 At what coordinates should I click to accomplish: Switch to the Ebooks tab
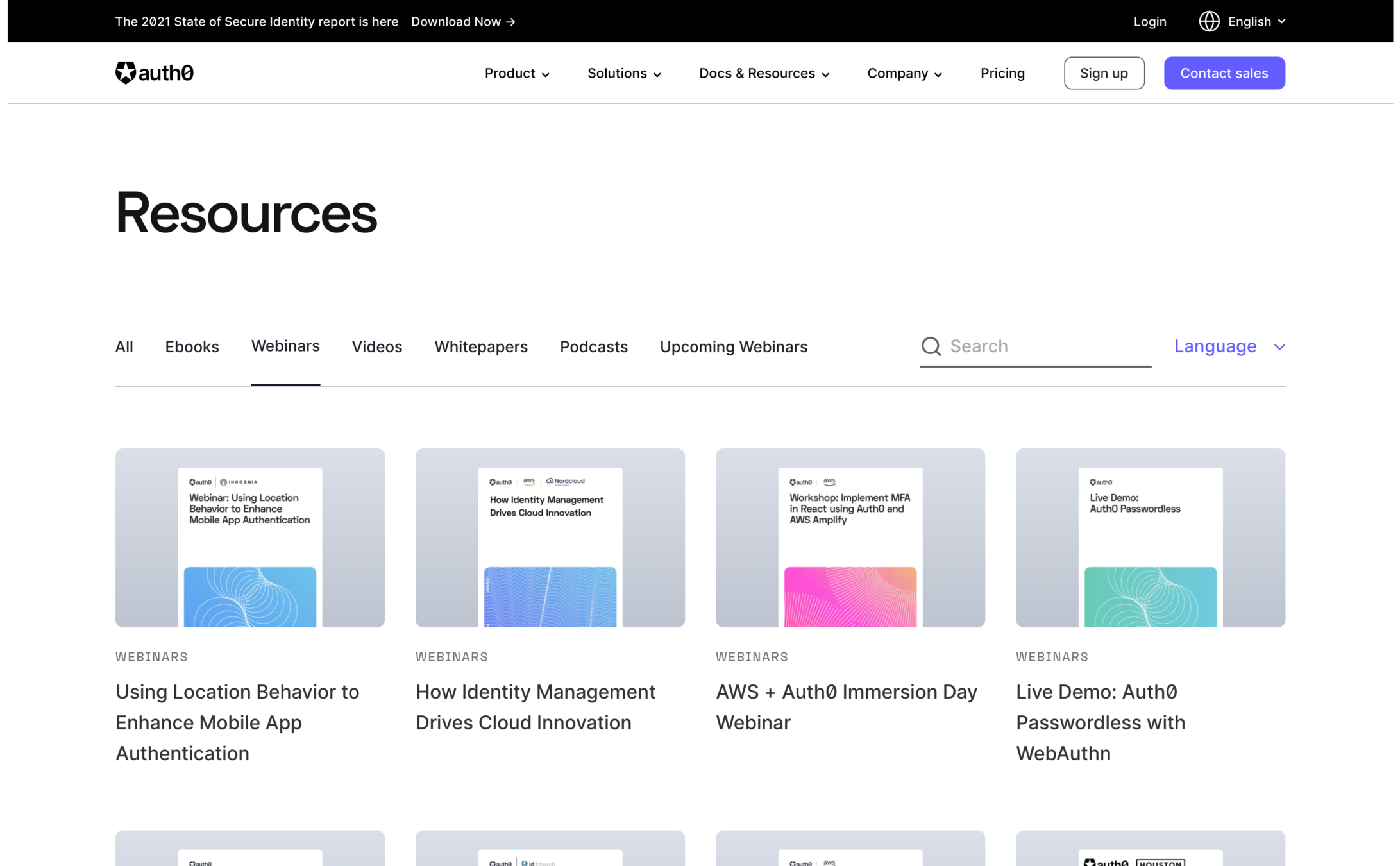point(192,346)
